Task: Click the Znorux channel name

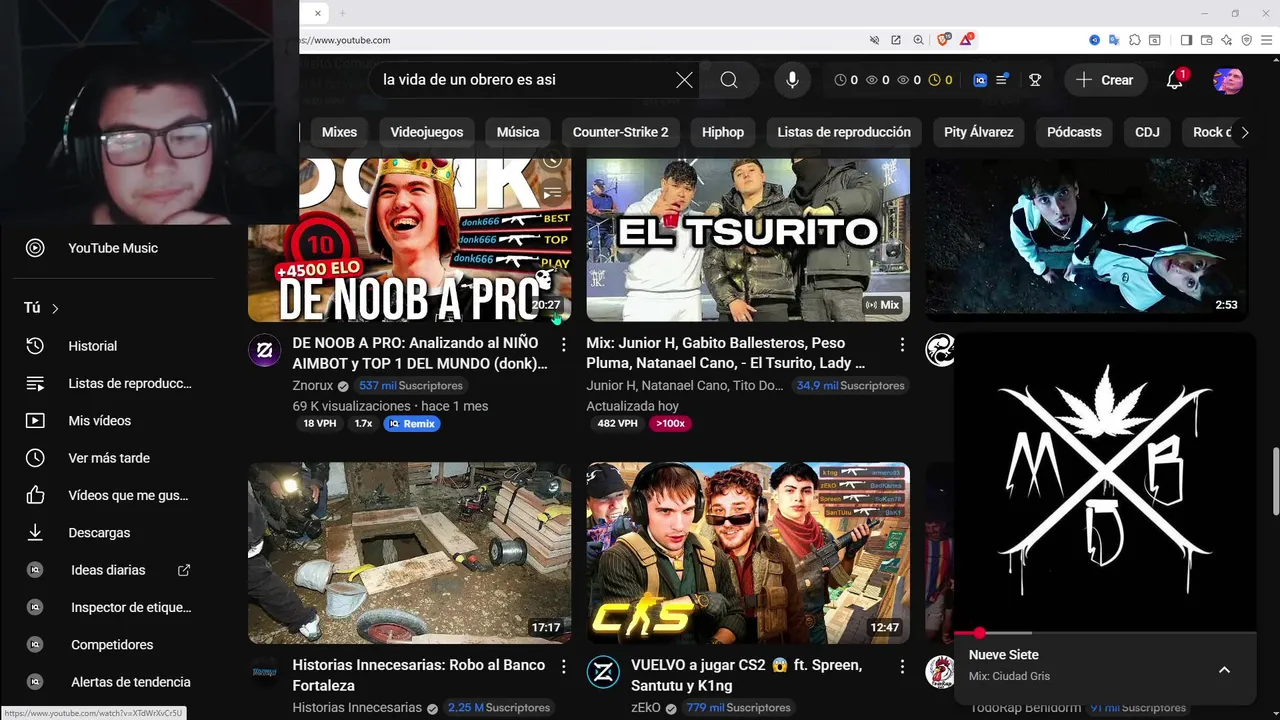Action: (312, 386)
